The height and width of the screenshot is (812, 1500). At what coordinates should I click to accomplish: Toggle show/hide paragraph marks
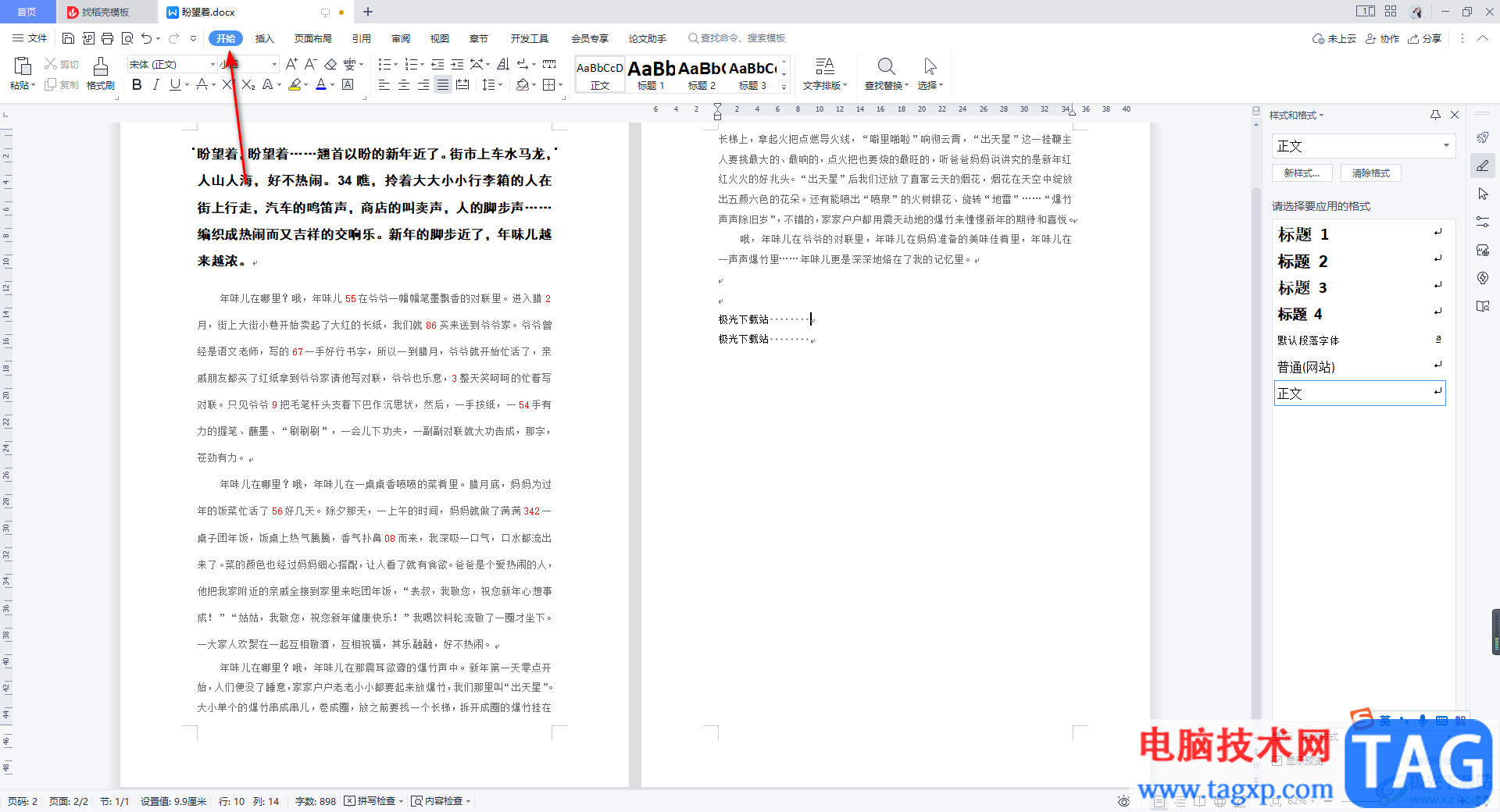(x=523, y=64)
